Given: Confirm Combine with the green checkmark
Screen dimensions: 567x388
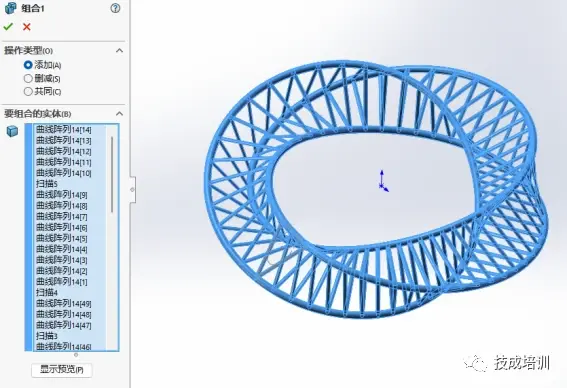Looking at the screenshot, I should (8, 27).
